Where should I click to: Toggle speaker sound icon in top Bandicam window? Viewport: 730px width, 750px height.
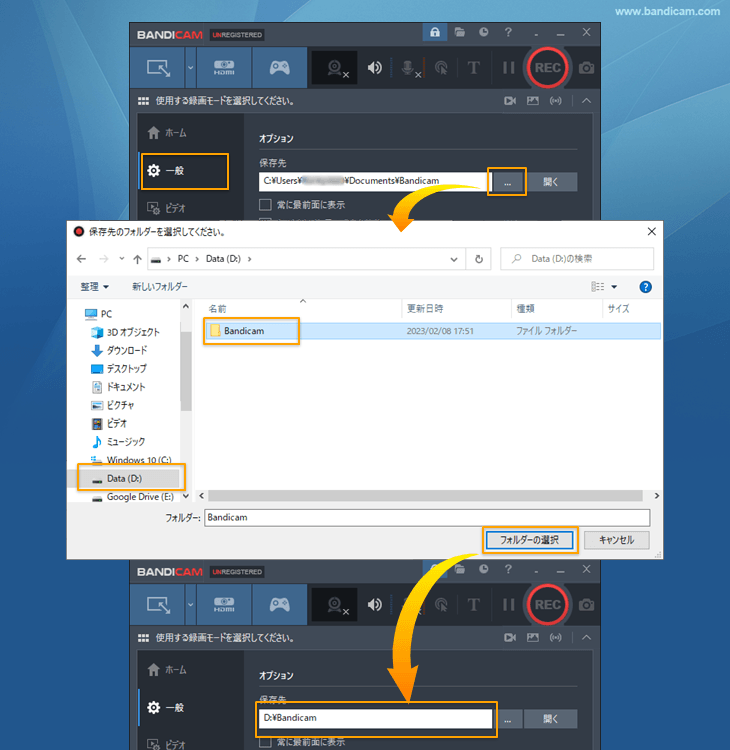coord(375,68)
